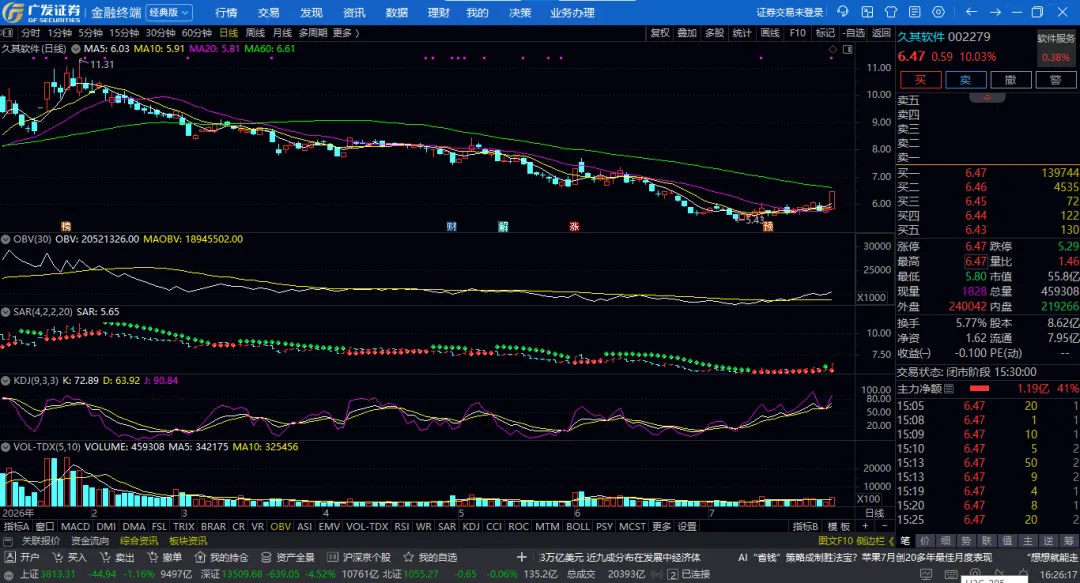
Task: Open 多周期 multi-period options
Action: coord(313,32)
